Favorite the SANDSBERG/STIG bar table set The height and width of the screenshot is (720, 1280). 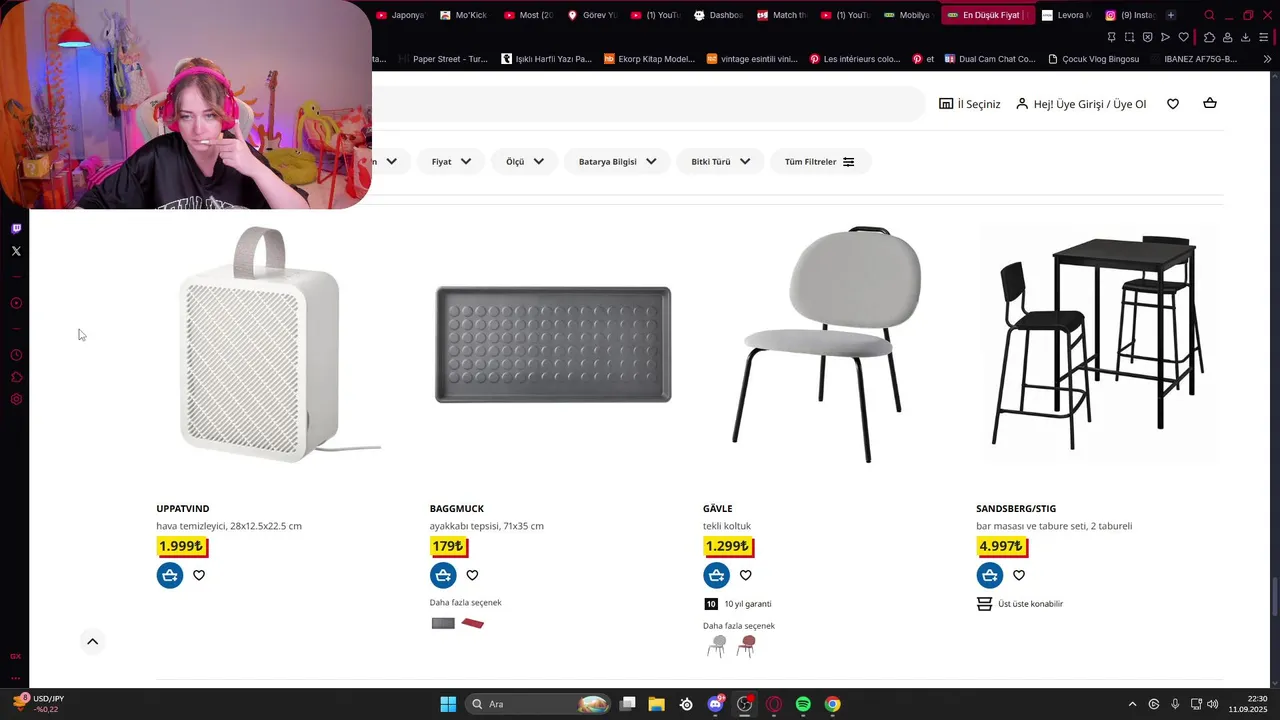coord(1019,575)
